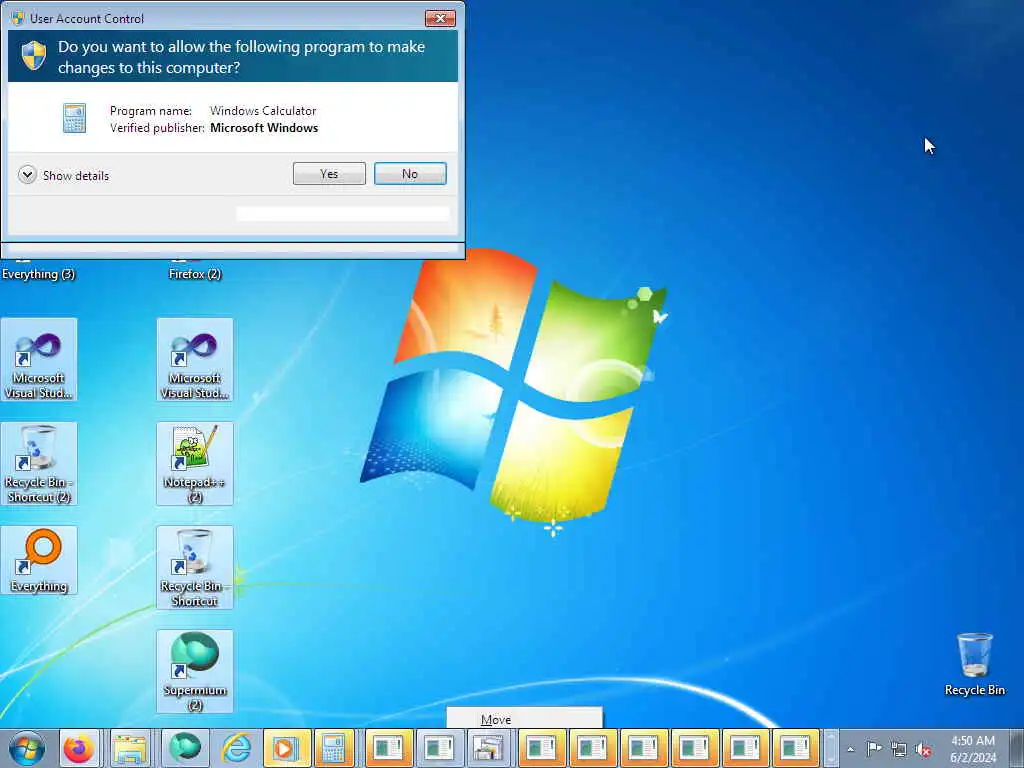Click No in the User Account Control dialog
This screenshot has height=768, width=1024.
tap(410, 174)
